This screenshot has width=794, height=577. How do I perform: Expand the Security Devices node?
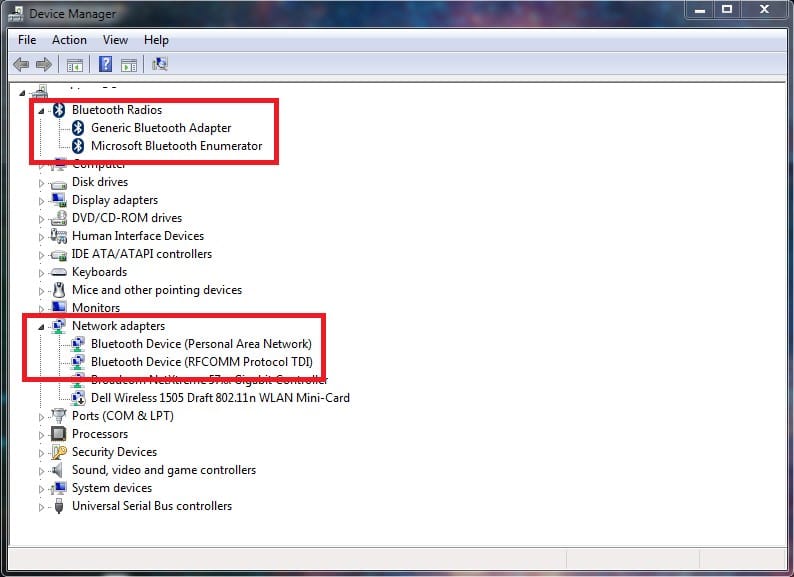41,453
